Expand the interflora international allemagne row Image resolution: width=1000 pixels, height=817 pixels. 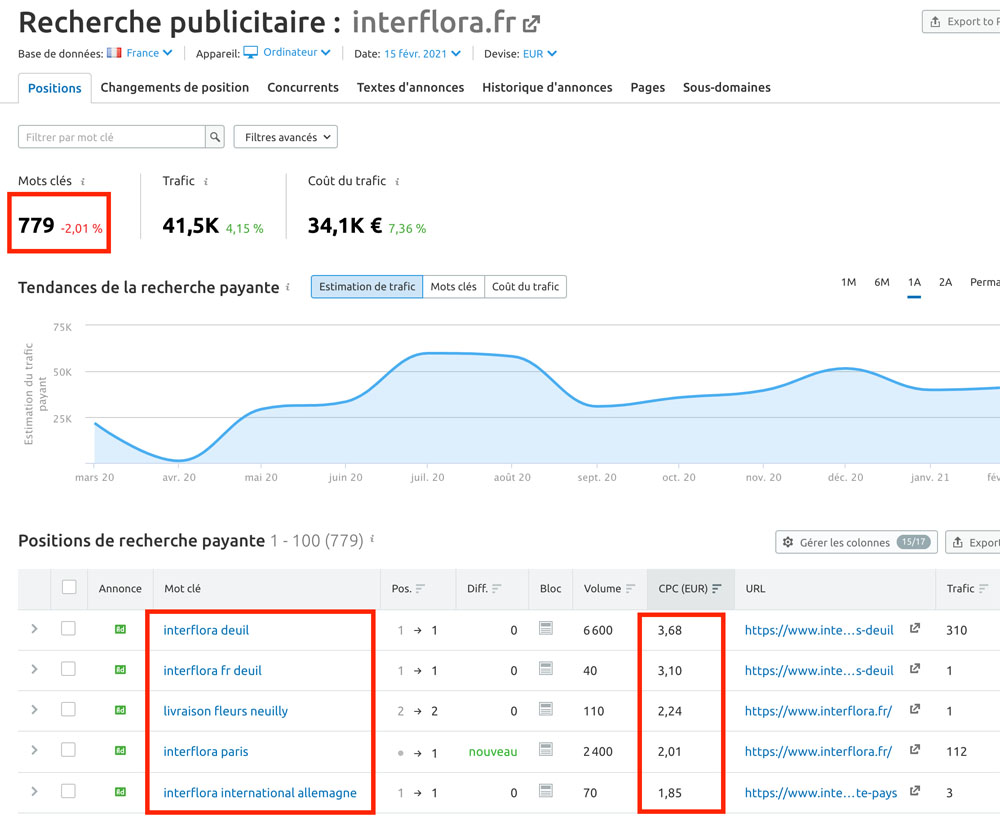(x=34, y=791)
